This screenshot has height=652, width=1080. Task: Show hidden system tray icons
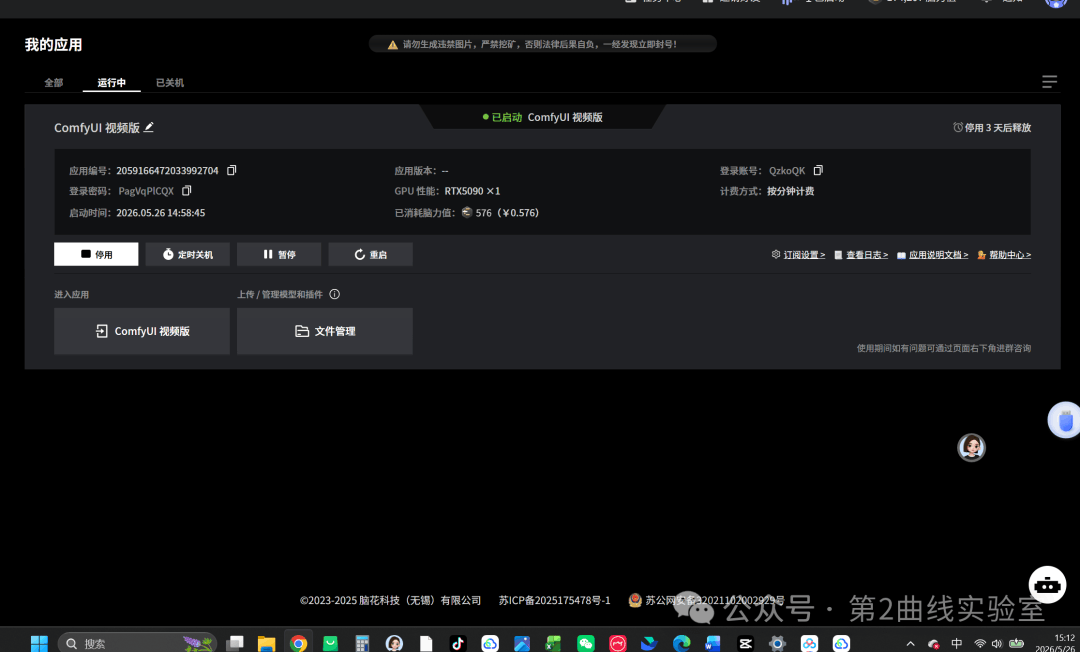pos(911,644)
